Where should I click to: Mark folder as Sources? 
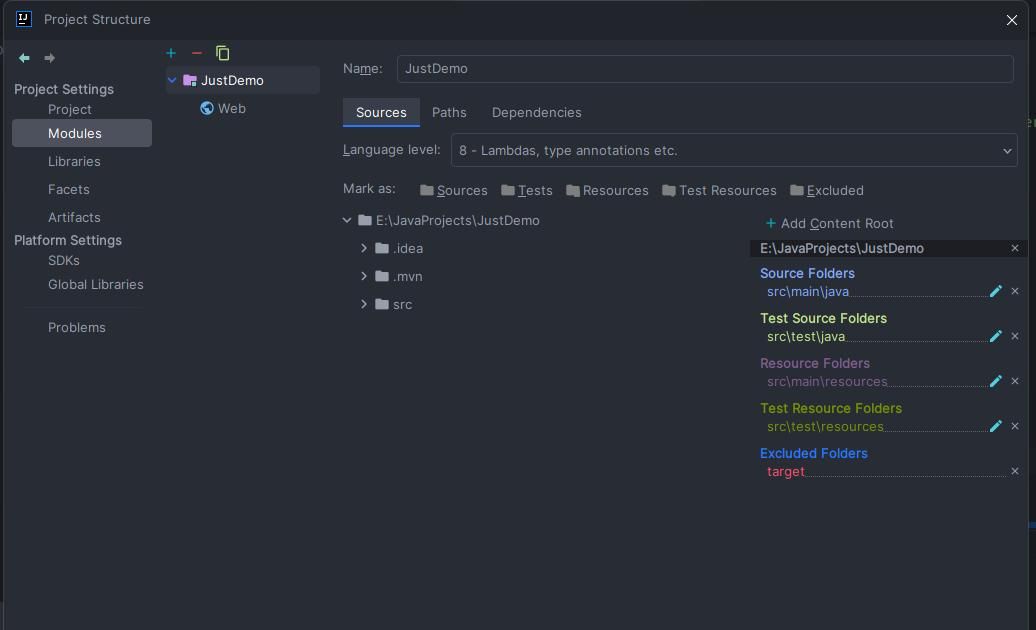click(x=454, y=190)
